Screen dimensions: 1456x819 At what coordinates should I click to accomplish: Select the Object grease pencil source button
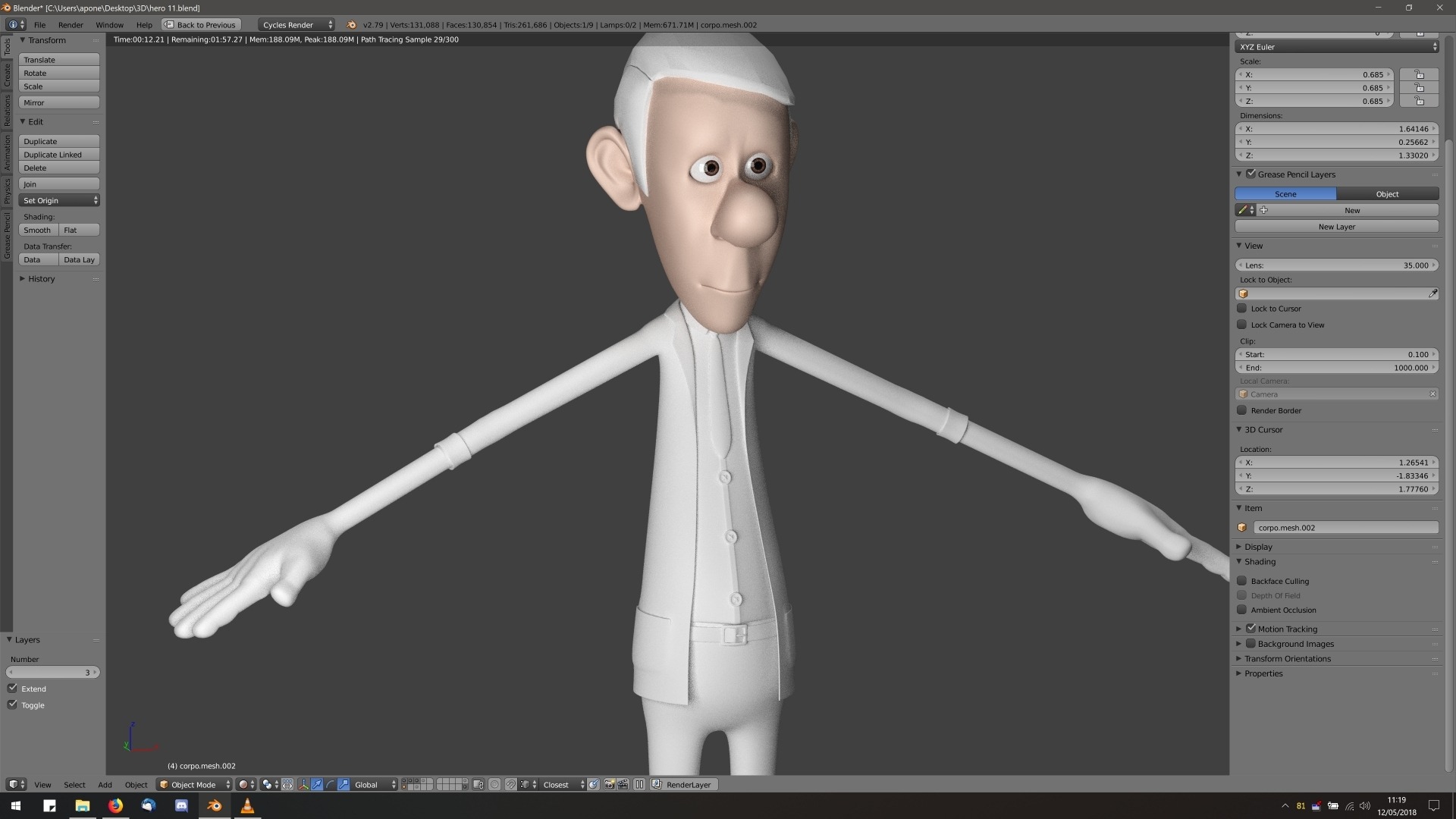click(1388, 194)
